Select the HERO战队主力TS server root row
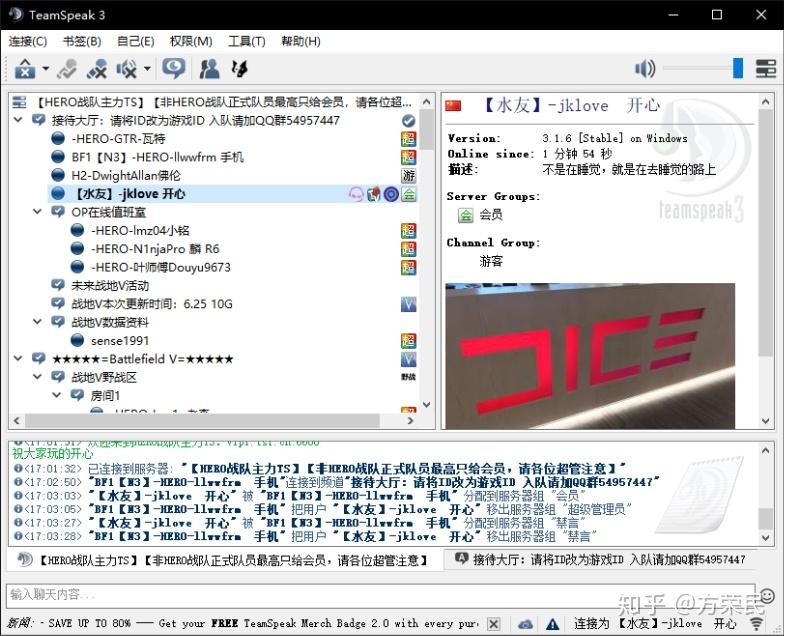Viewport: 785px width, 636px height. pos(214,102)
